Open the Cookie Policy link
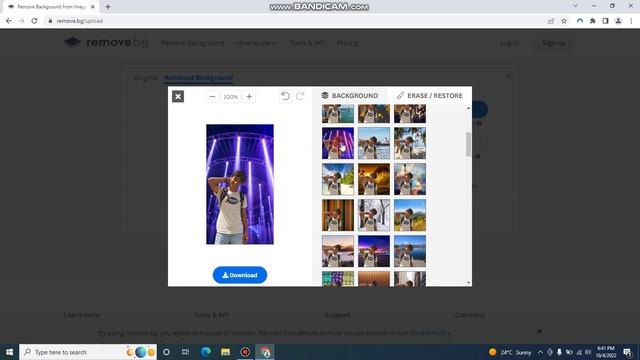The image size is (640, 360). tap(430, 333)
